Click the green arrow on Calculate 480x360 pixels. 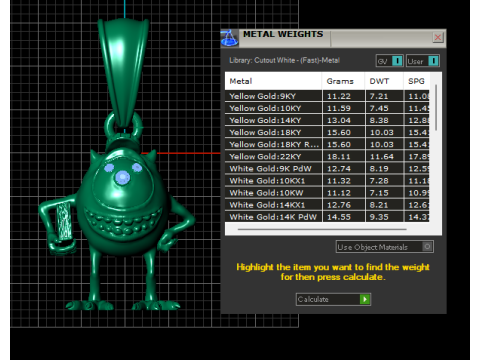(x=365, y=299)
